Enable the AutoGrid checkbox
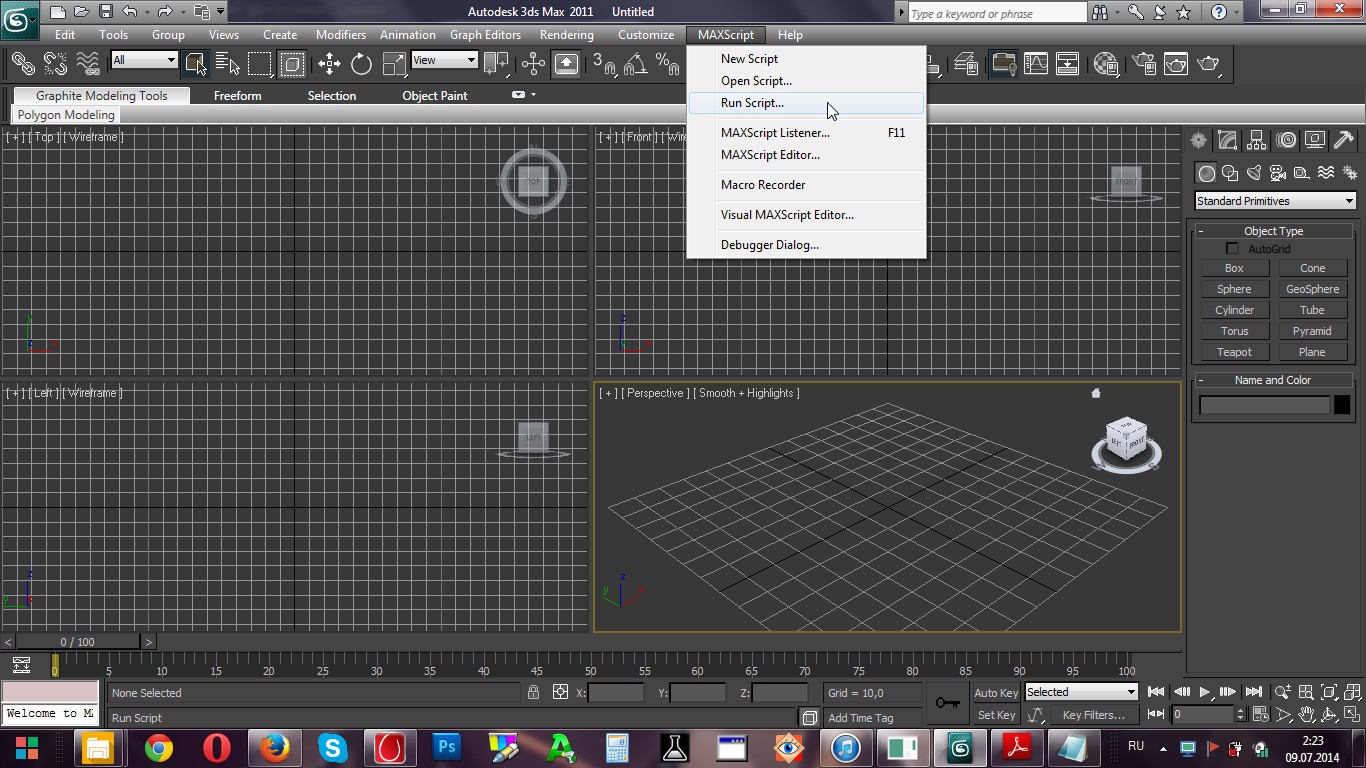This screenshot has width=1366, height=768. (x=1232, y=249)
